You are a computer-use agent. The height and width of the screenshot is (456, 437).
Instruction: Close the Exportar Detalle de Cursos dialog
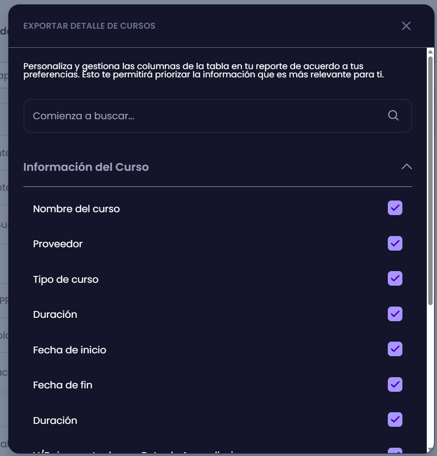pos(406,26)
